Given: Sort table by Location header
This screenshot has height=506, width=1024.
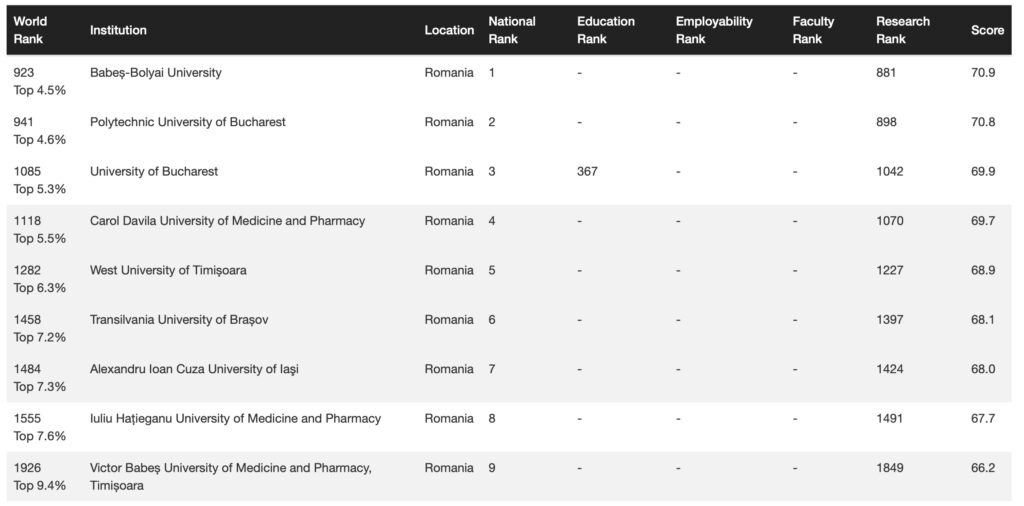Looking at the screenshot, I should [x=449, y=30].
